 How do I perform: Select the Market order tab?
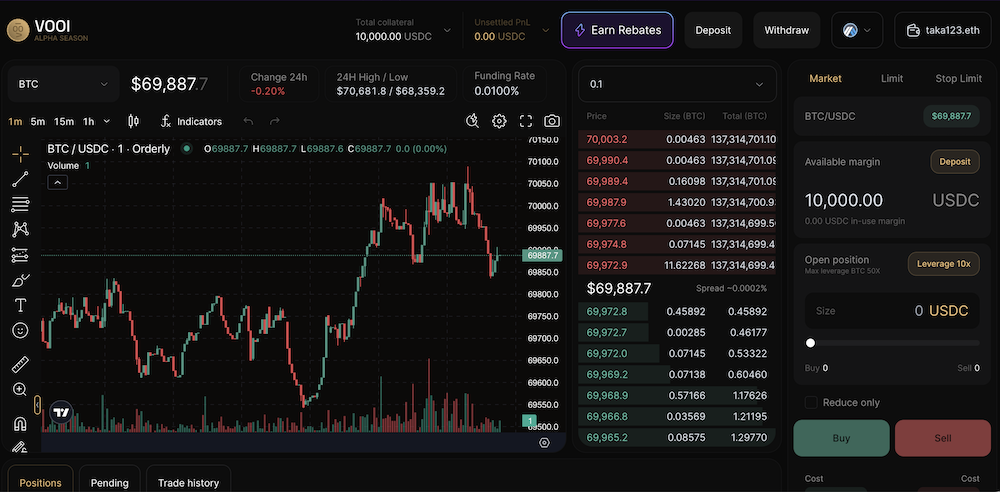[x=825, y=78]
